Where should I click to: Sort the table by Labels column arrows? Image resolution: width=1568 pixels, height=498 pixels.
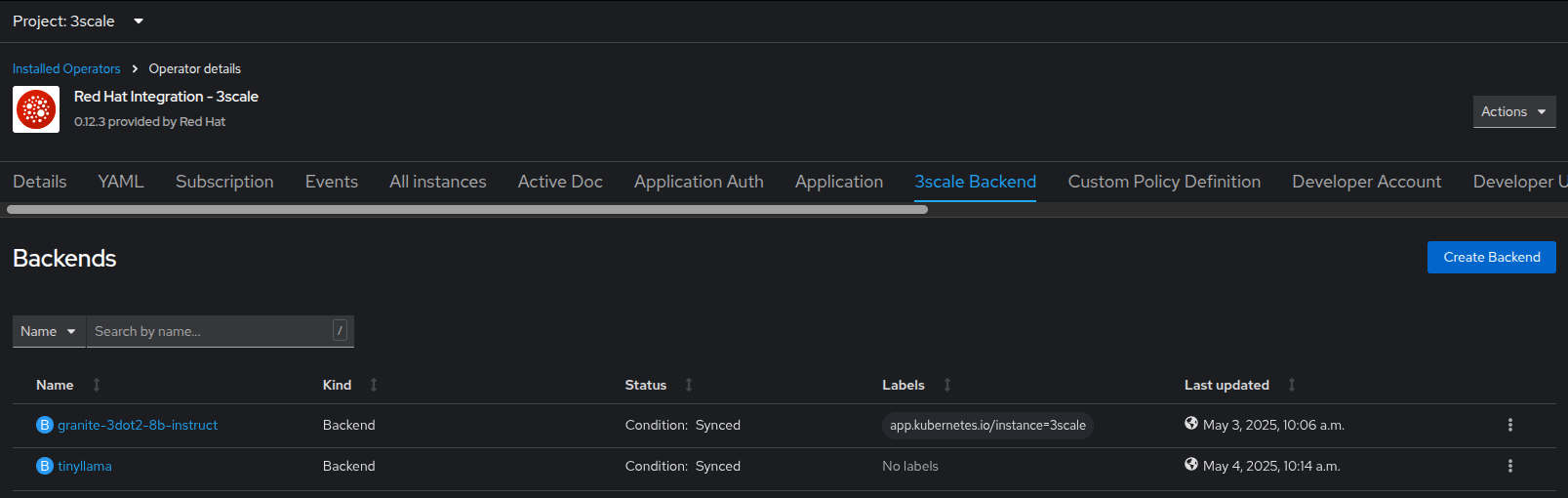pyautogui.click(x=947, y=385)
